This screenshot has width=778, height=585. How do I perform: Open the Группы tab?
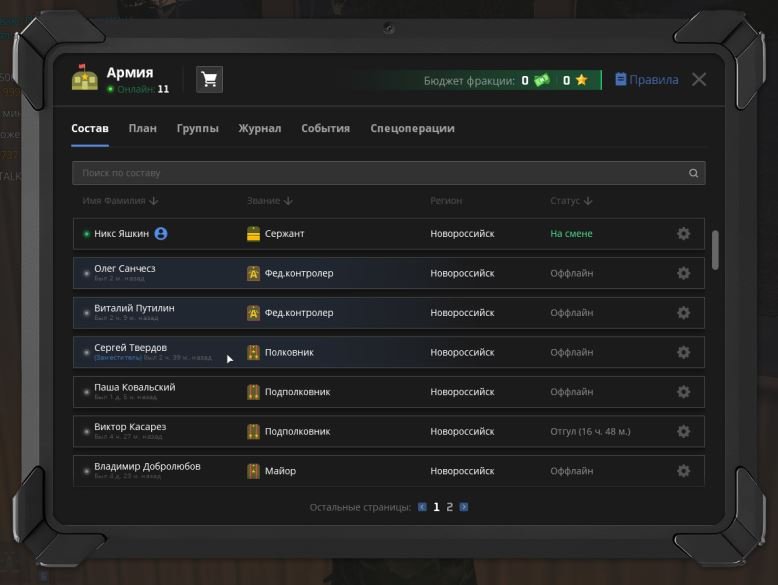click(197, 129)
